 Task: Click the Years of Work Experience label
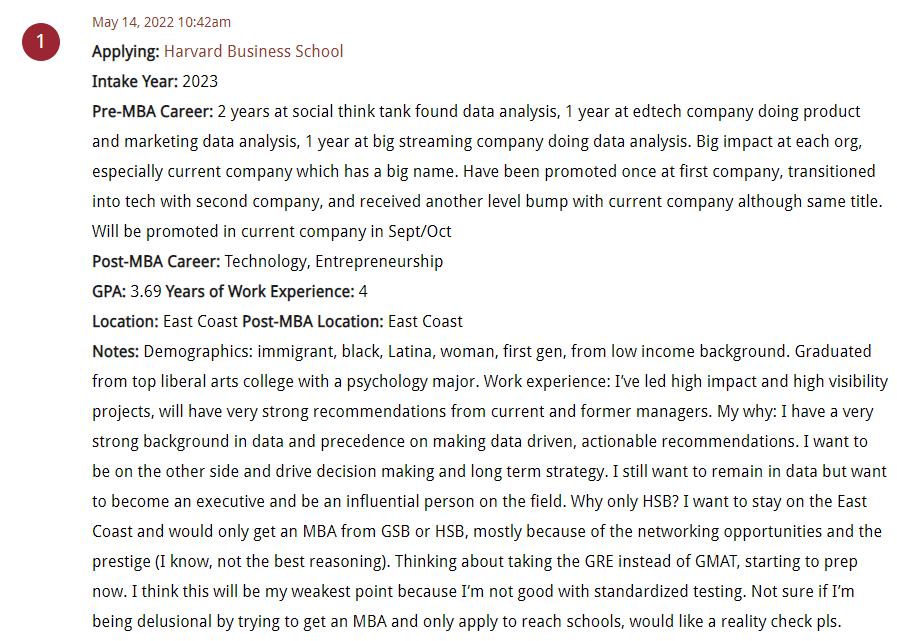(x=260, y=292)
